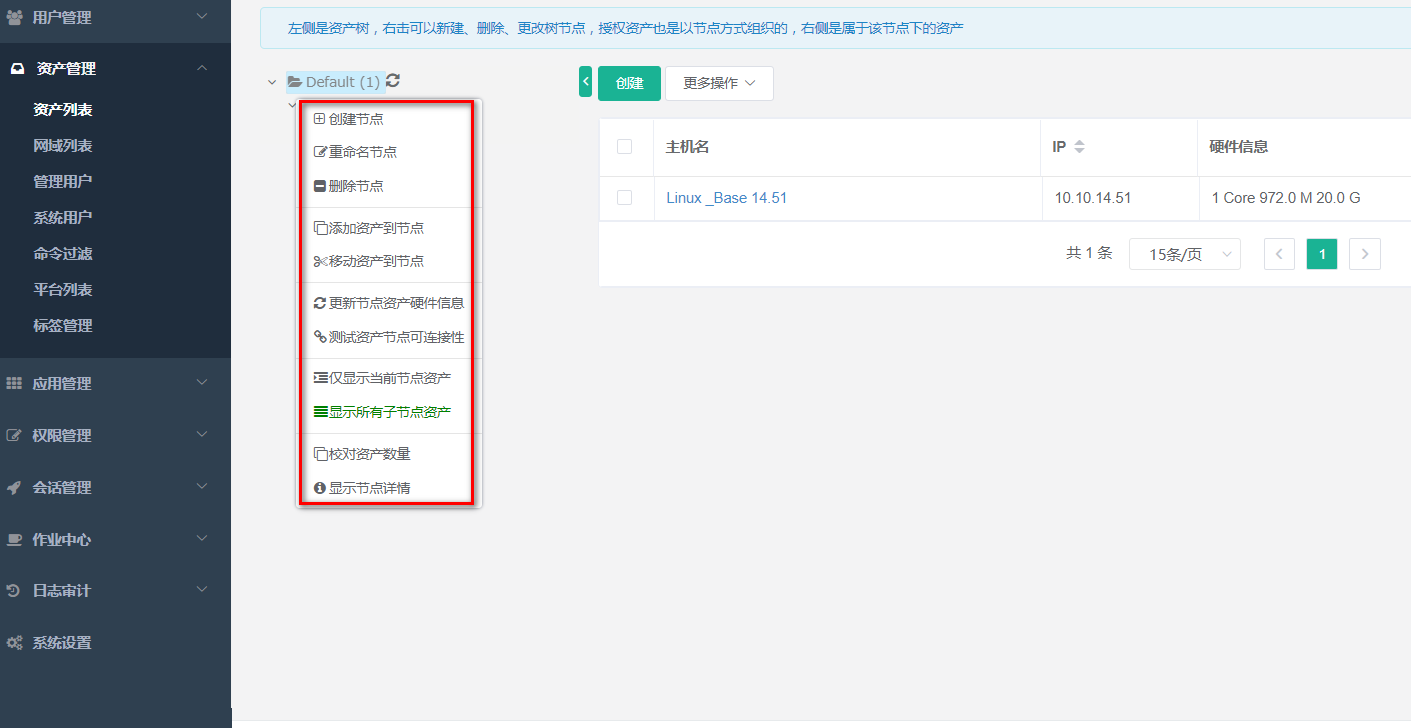The width and height of the screenshot is (1411, 728).
Task: Expand the 用户管理 menu chevron
Action: 202,17
